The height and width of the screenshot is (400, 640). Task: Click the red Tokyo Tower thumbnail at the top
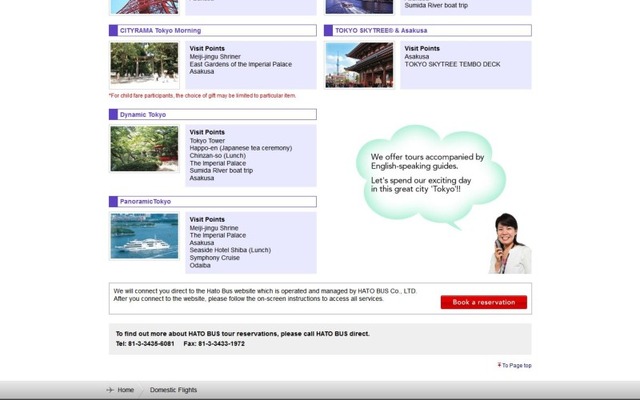tap(144, 7)
